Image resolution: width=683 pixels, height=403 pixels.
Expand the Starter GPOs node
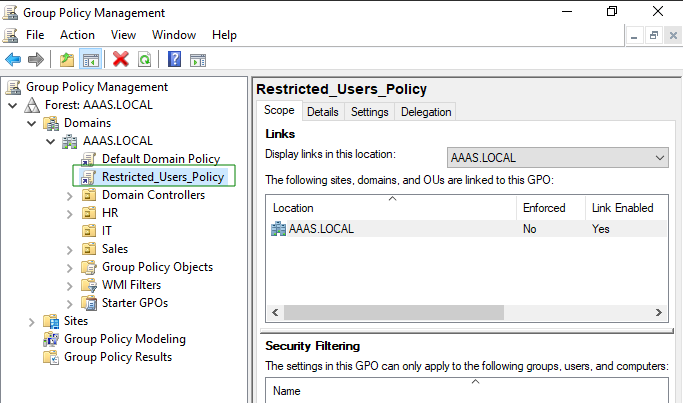click(70, 304)
